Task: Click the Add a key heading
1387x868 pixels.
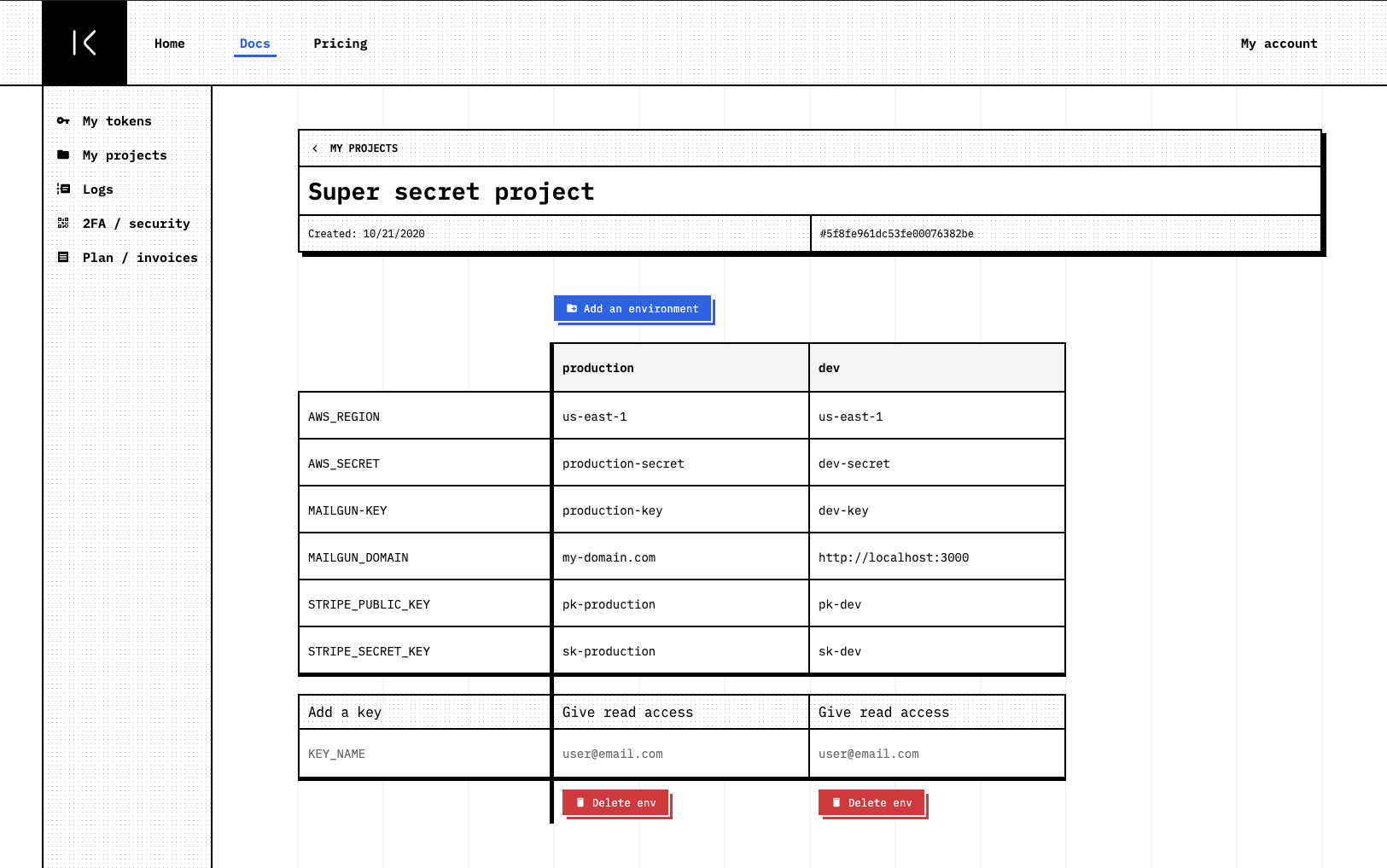Action: (345, 713)
